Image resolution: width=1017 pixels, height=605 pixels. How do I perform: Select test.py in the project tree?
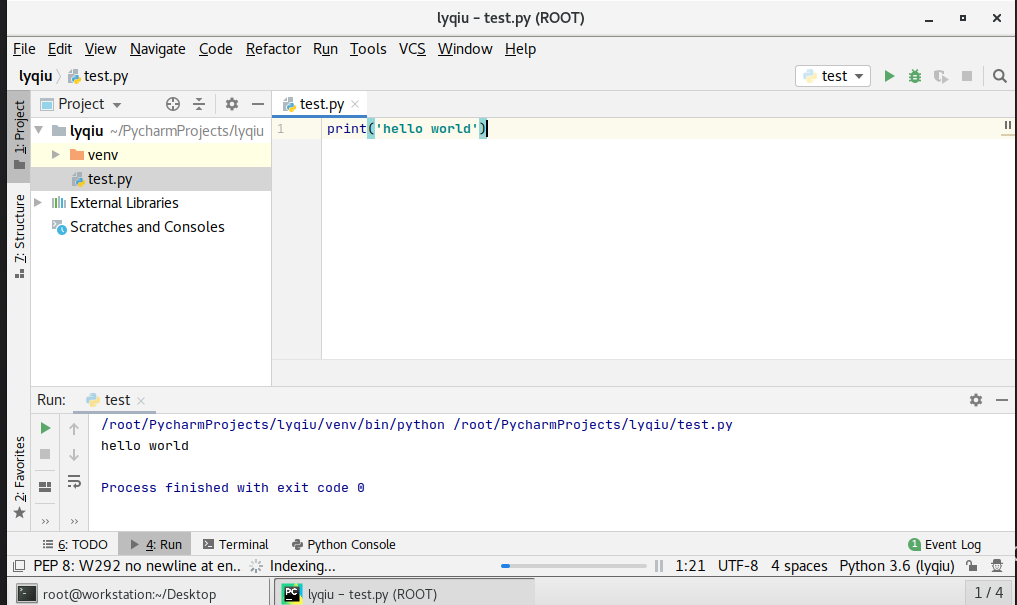tap(150, 179)
